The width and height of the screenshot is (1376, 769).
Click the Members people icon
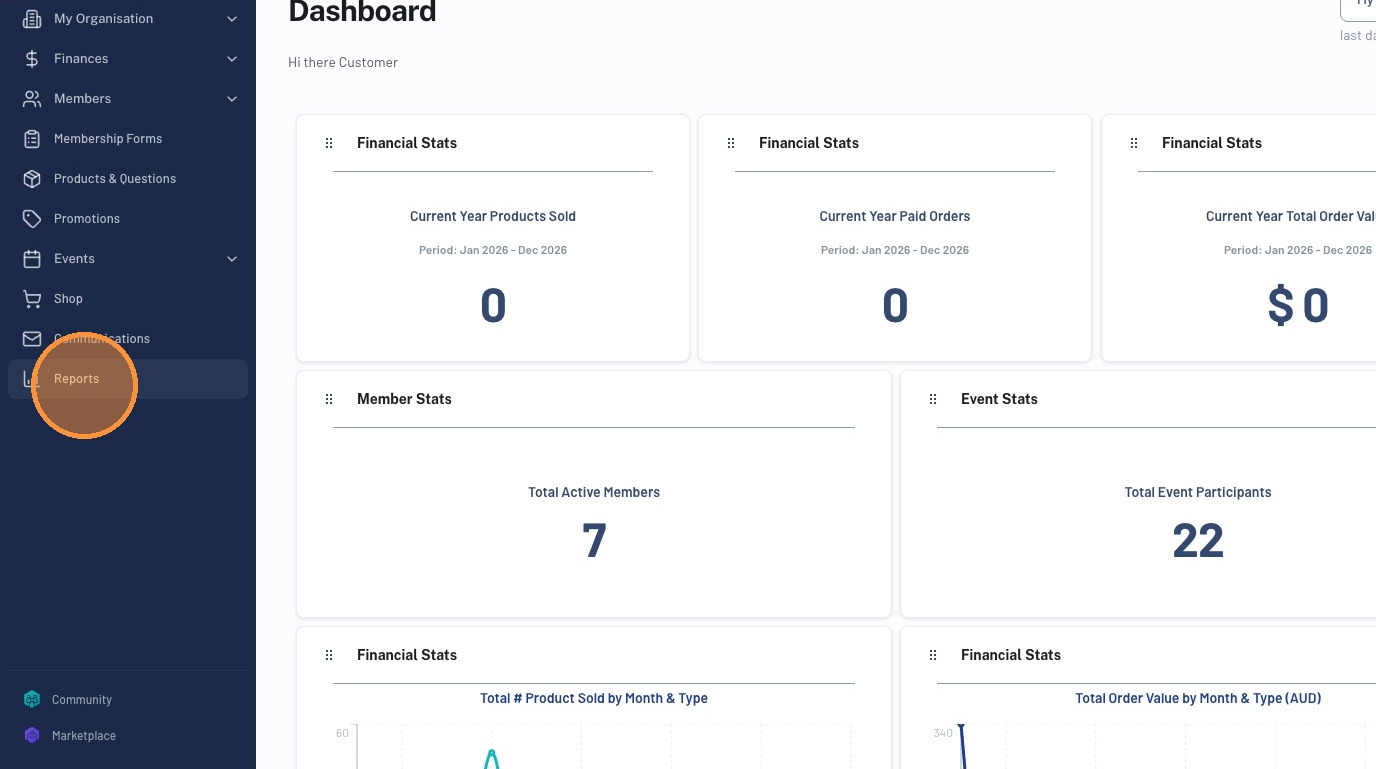pos(32,99)
